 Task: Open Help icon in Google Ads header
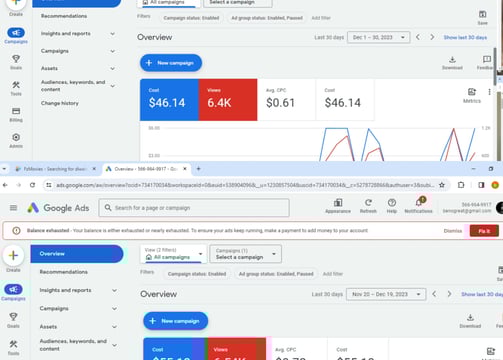point(392,203)
